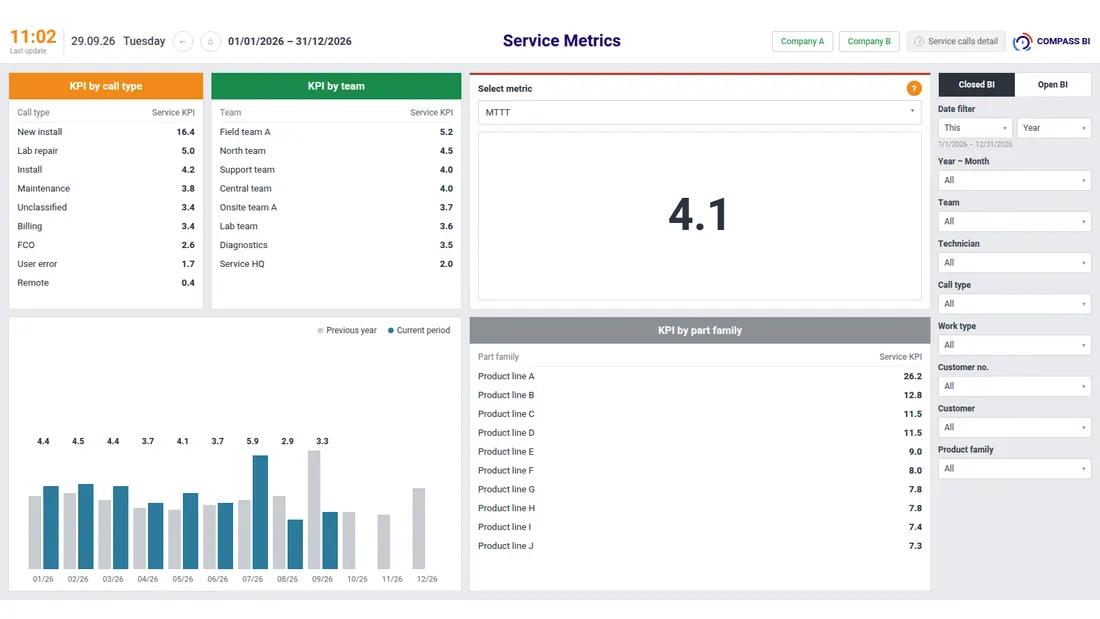Click the Company B button
Screen dimensions: 1100x619
pyautogui.click(x=868, y=41)
